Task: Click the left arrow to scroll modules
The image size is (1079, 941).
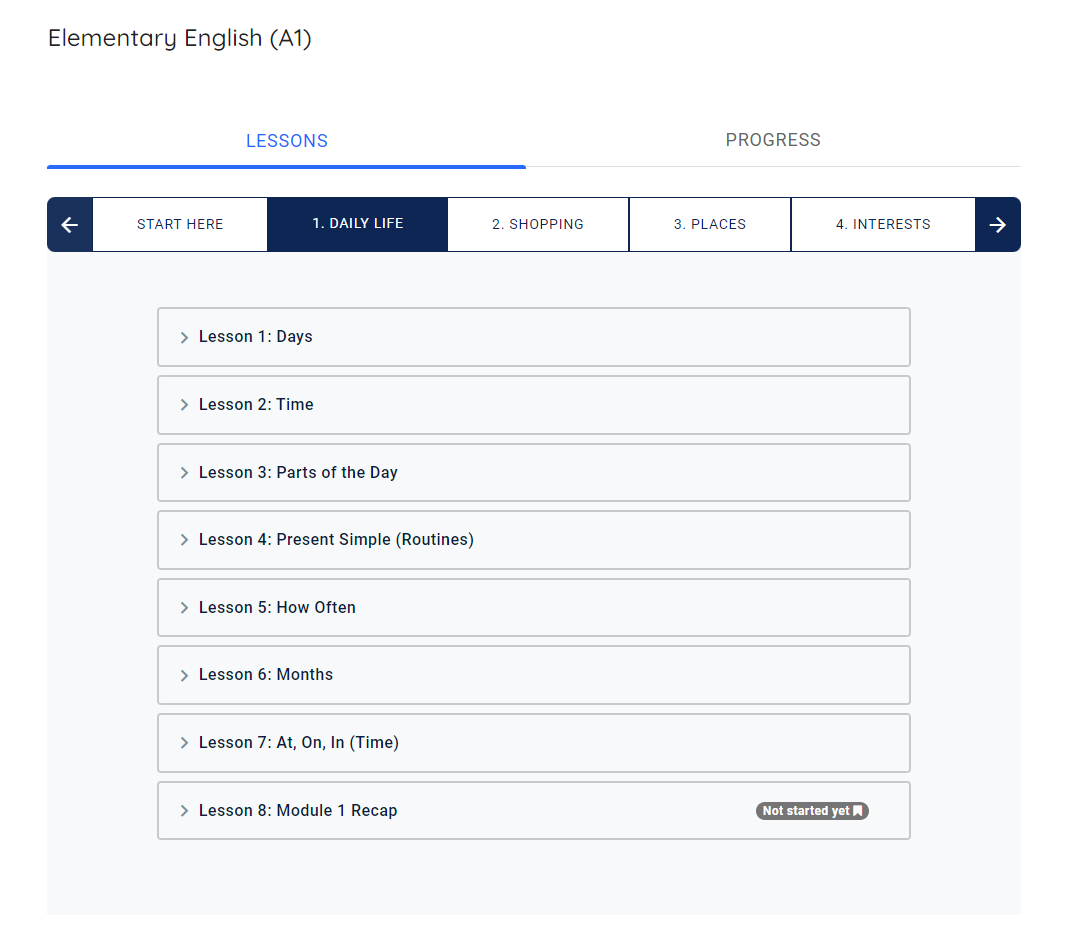Action: click(69, 224)
